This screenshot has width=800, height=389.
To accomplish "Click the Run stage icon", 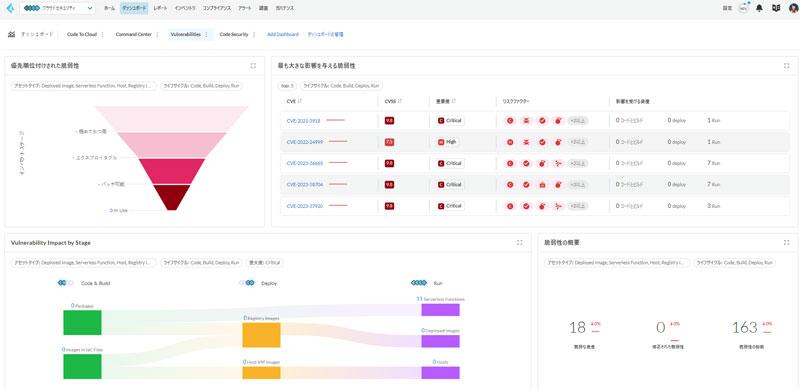I will coord(419,283).
